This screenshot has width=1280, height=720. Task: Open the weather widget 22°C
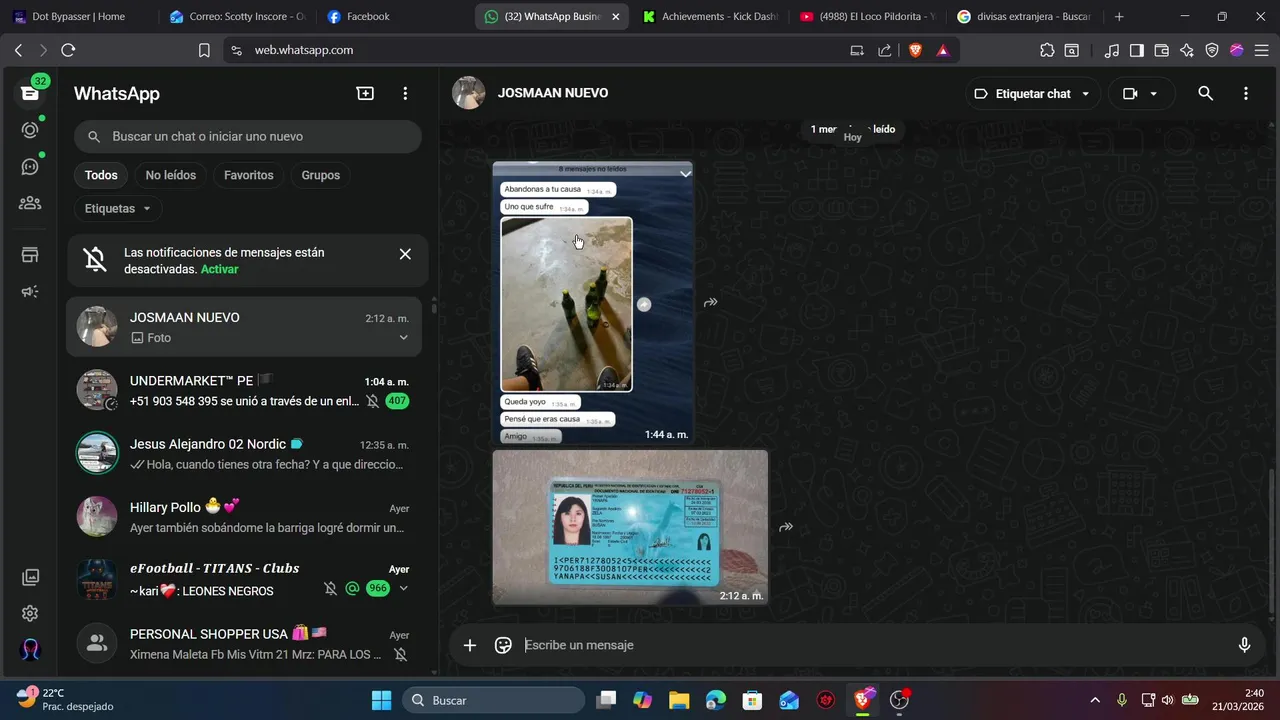(65, 699)
